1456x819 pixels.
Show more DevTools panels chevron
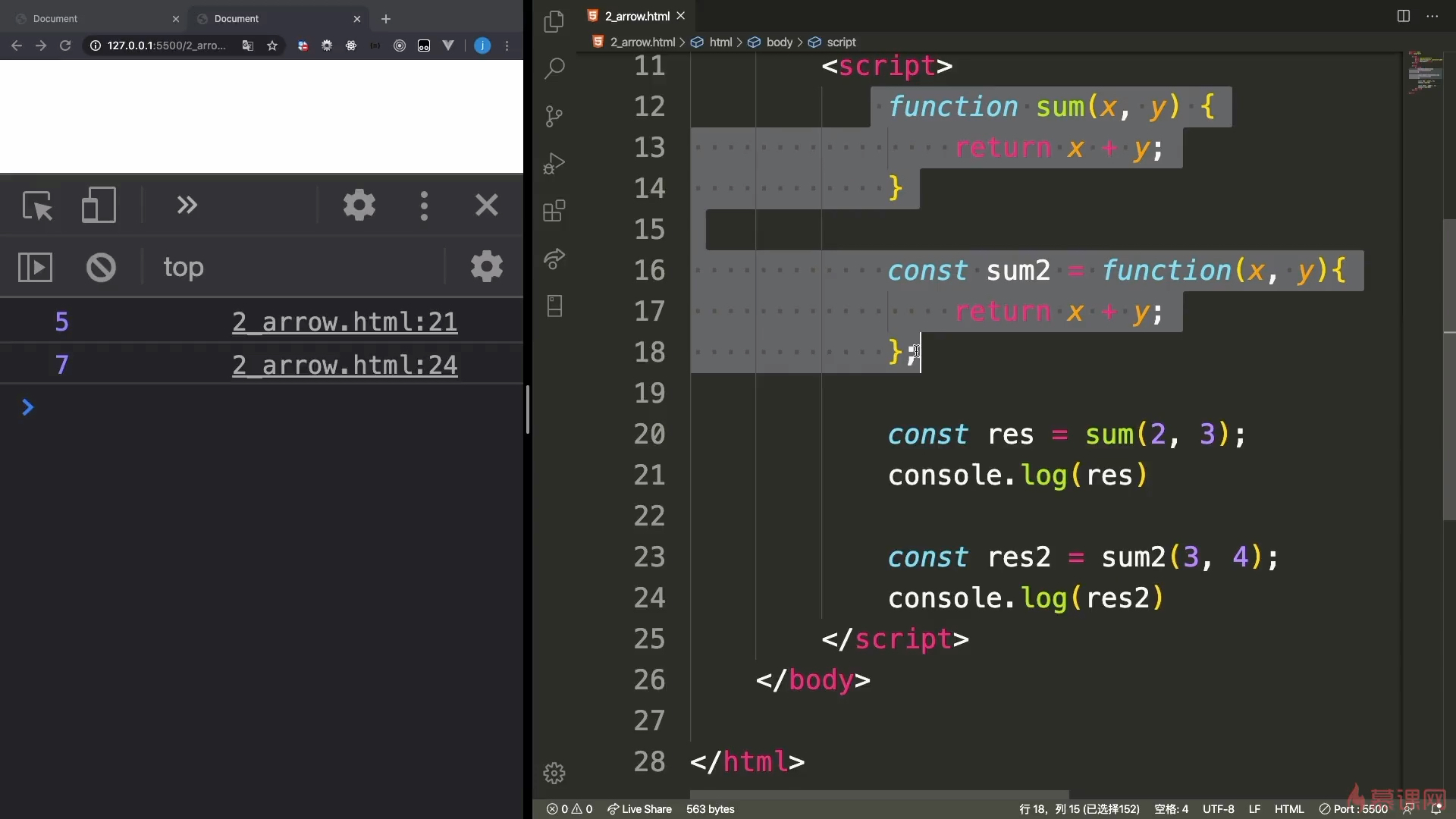tap(187, 205)
